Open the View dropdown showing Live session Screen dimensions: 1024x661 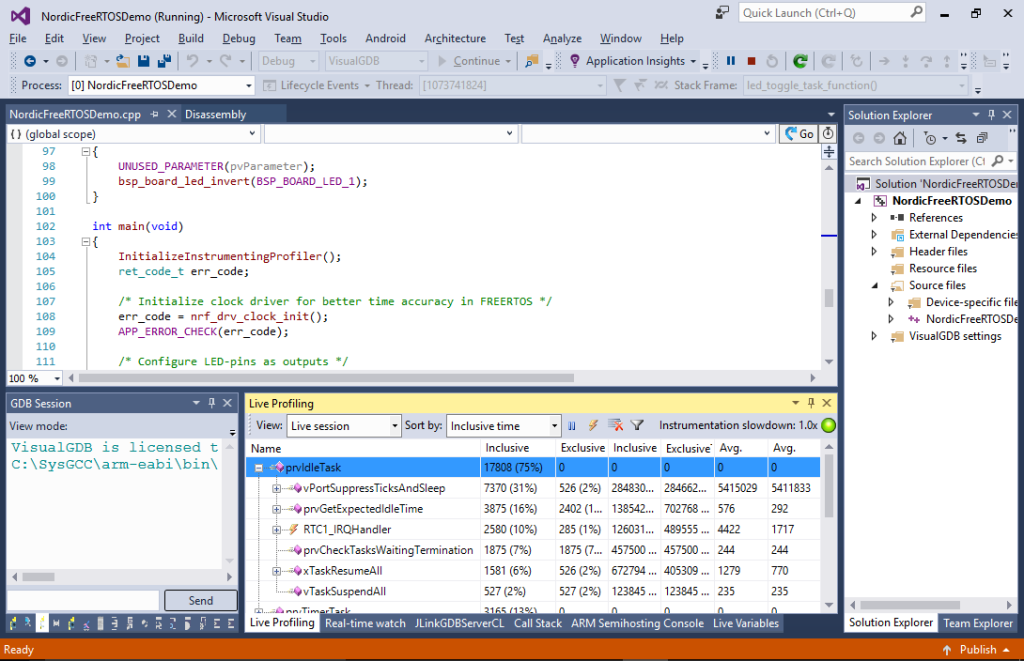(x=397, y=425)
